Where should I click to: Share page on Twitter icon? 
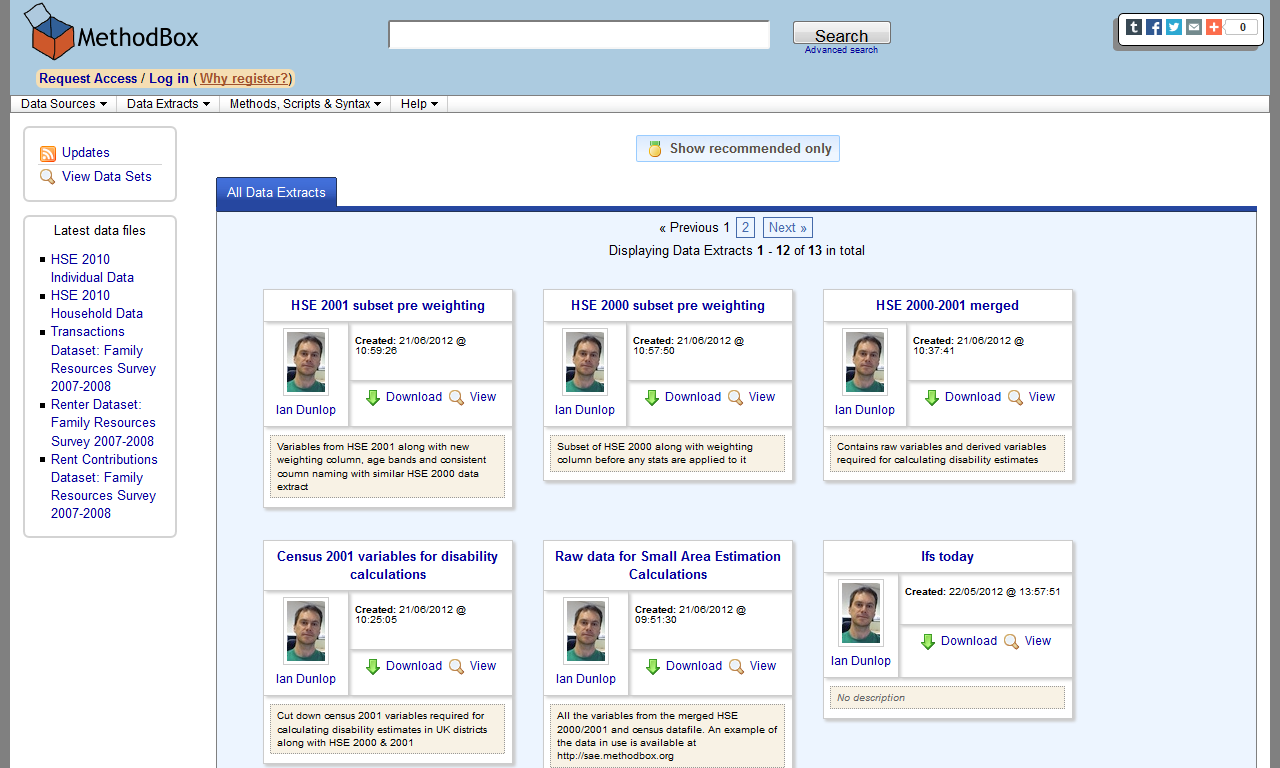click(x=1174, y=27)
